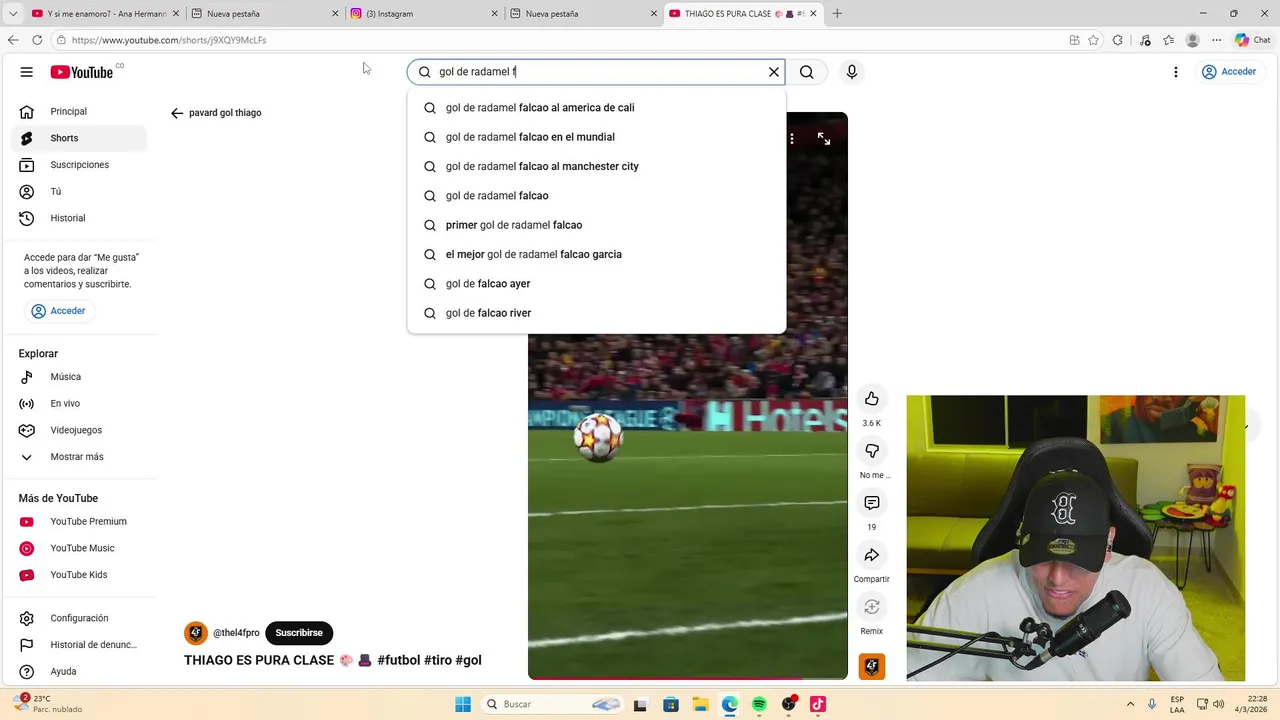This screenshot has height=720, width=1280.
Task: Open YouTube settings three-dot menu
Action: click(1176, 72)
